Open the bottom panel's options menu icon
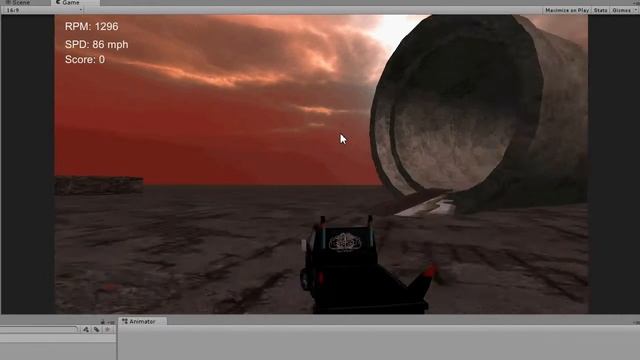The height and width of the screenshot is (360, 640). [x=111, y=322]
